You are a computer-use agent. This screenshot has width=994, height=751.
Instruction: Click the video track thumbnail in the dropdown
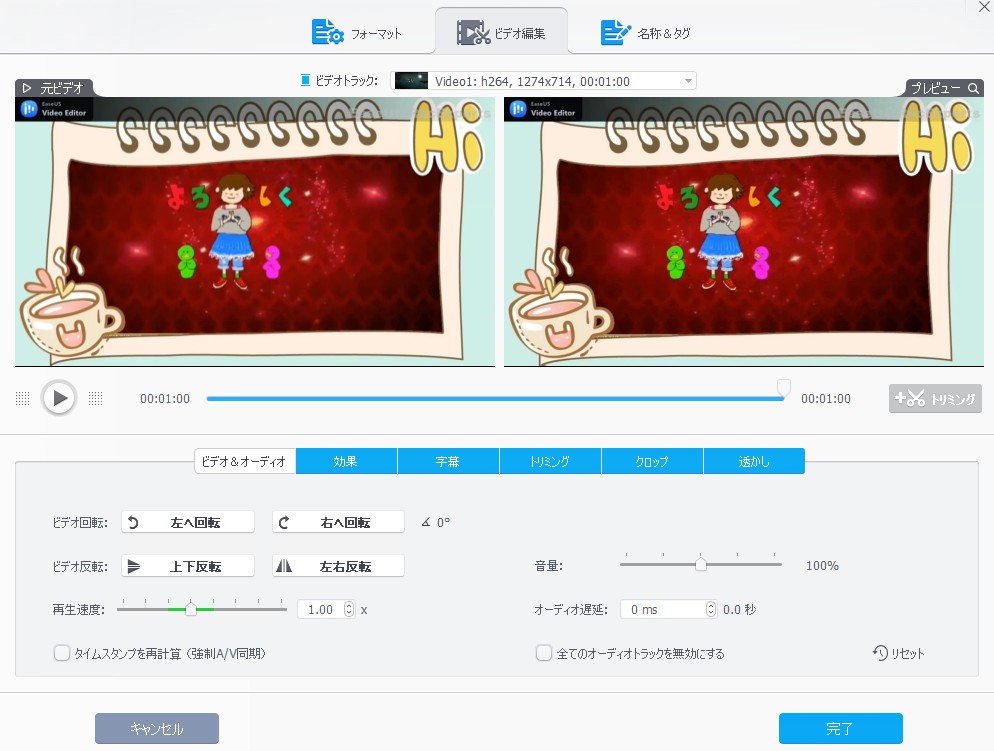pos(411,80)
